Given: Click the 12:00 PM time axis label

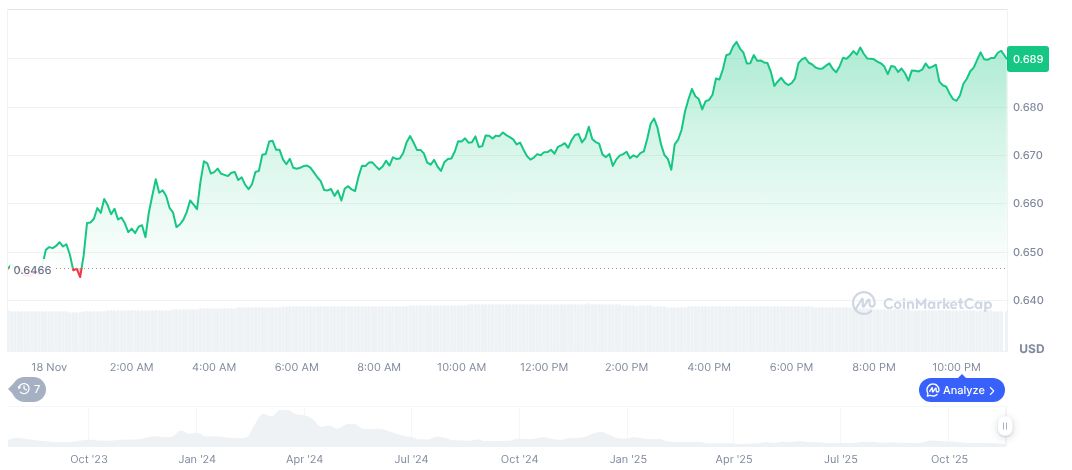Looking at the screenshot, I should pos(544,367).
